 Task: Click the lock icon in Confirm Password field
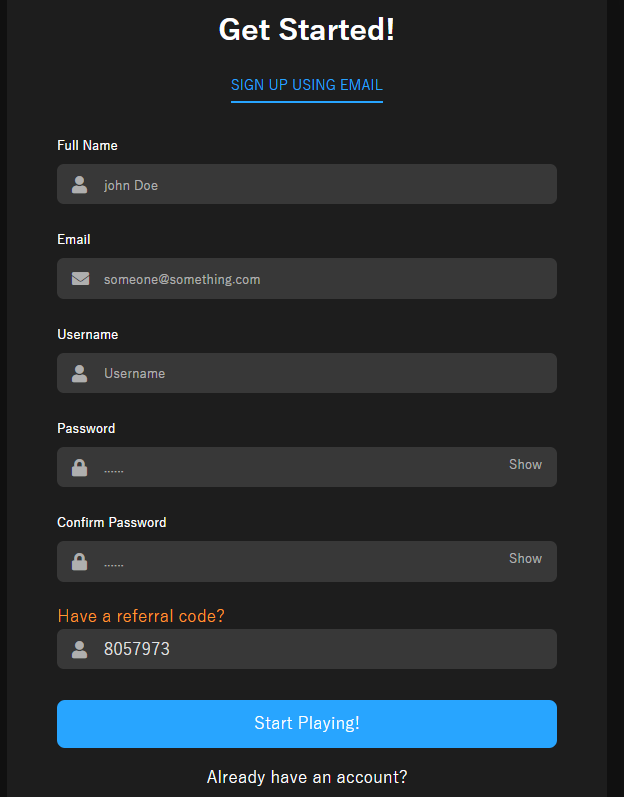(79, 561)
